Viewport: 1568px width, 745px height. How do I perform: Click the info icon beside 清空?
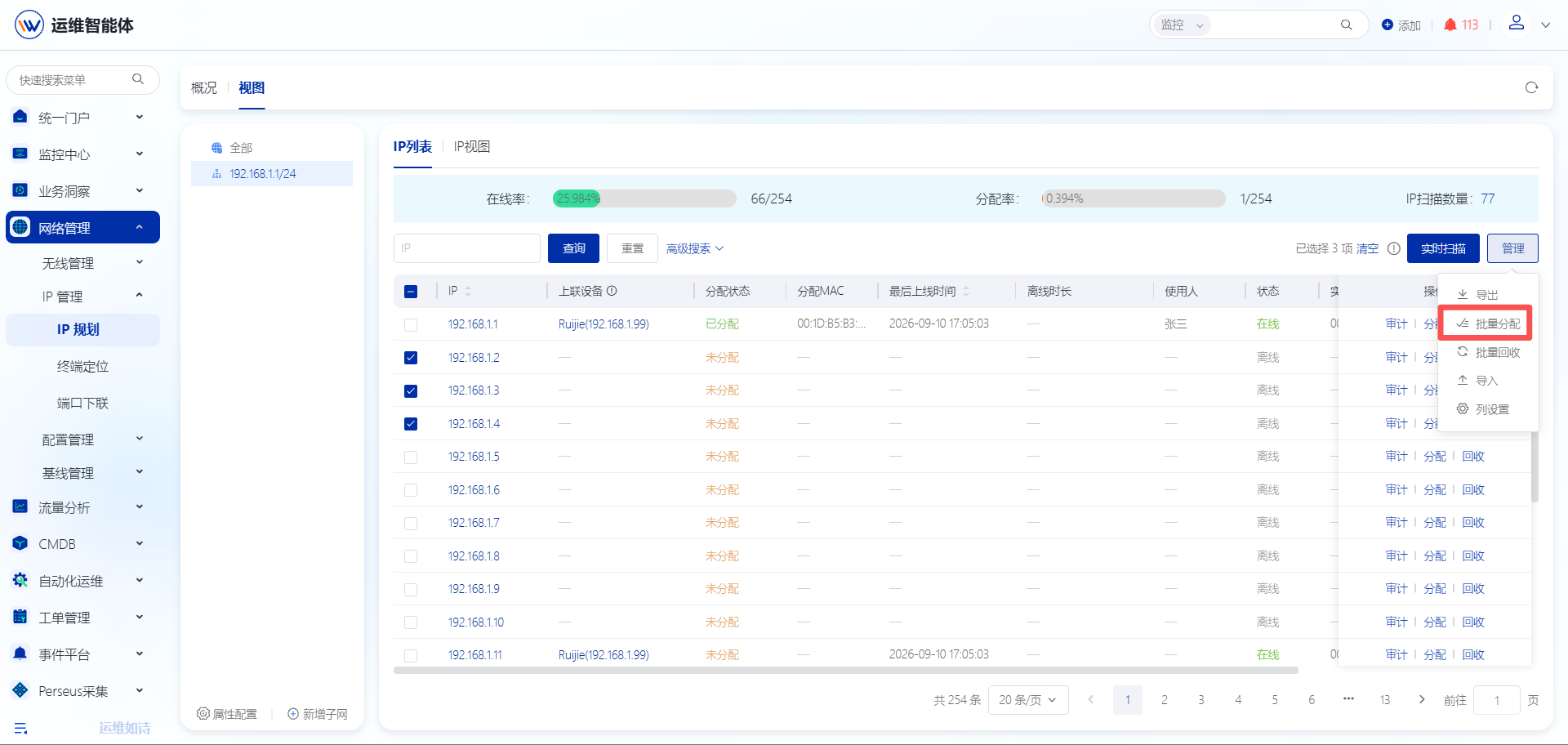(x=1394, y=248)
